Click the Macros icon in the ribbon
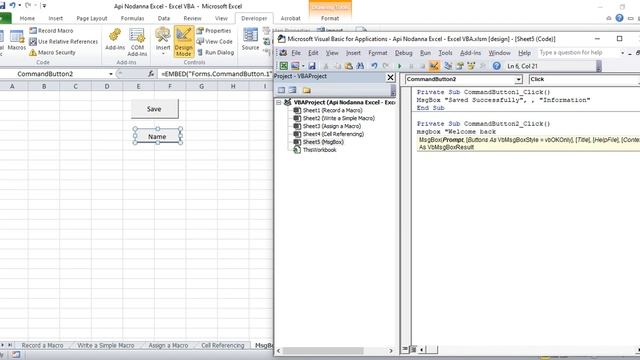This screenshot has width=640, height=360. pos(17,40)
